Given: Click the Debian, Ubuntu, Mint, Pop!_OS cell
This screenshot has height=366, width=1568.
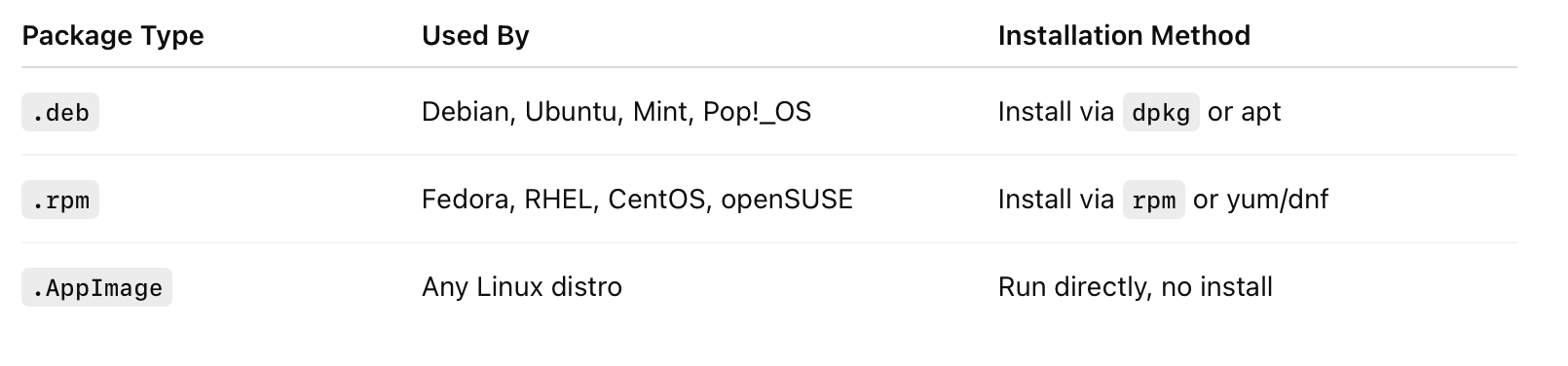Looking at the screenshot, I should tap(616, 112).
